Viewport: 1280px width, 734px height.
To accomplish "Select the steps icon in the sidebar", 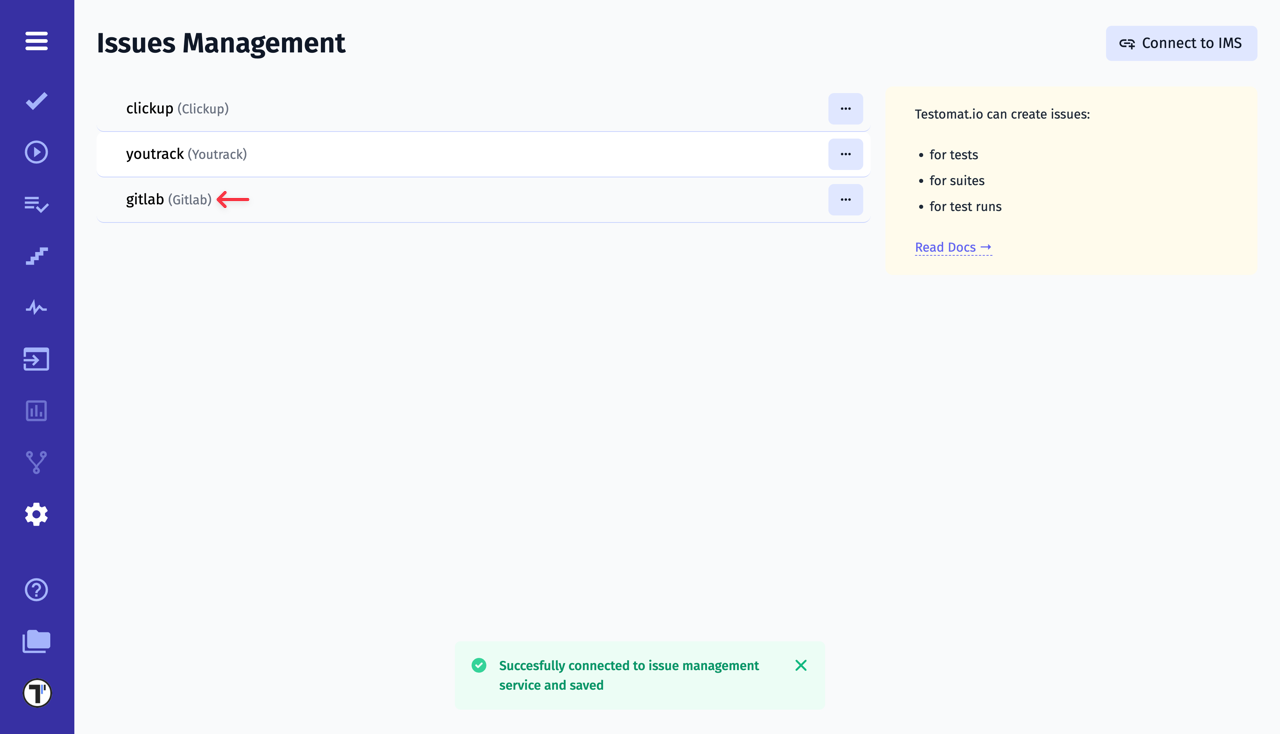I will (x=36, y=255).
